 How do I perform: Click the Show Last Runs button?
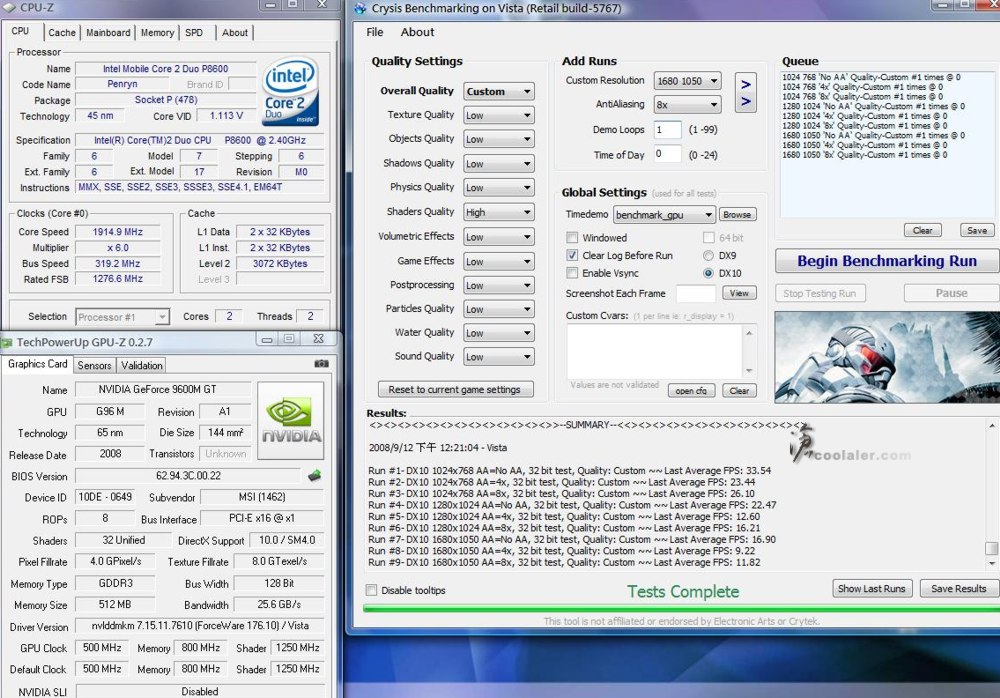click(872, 588)
